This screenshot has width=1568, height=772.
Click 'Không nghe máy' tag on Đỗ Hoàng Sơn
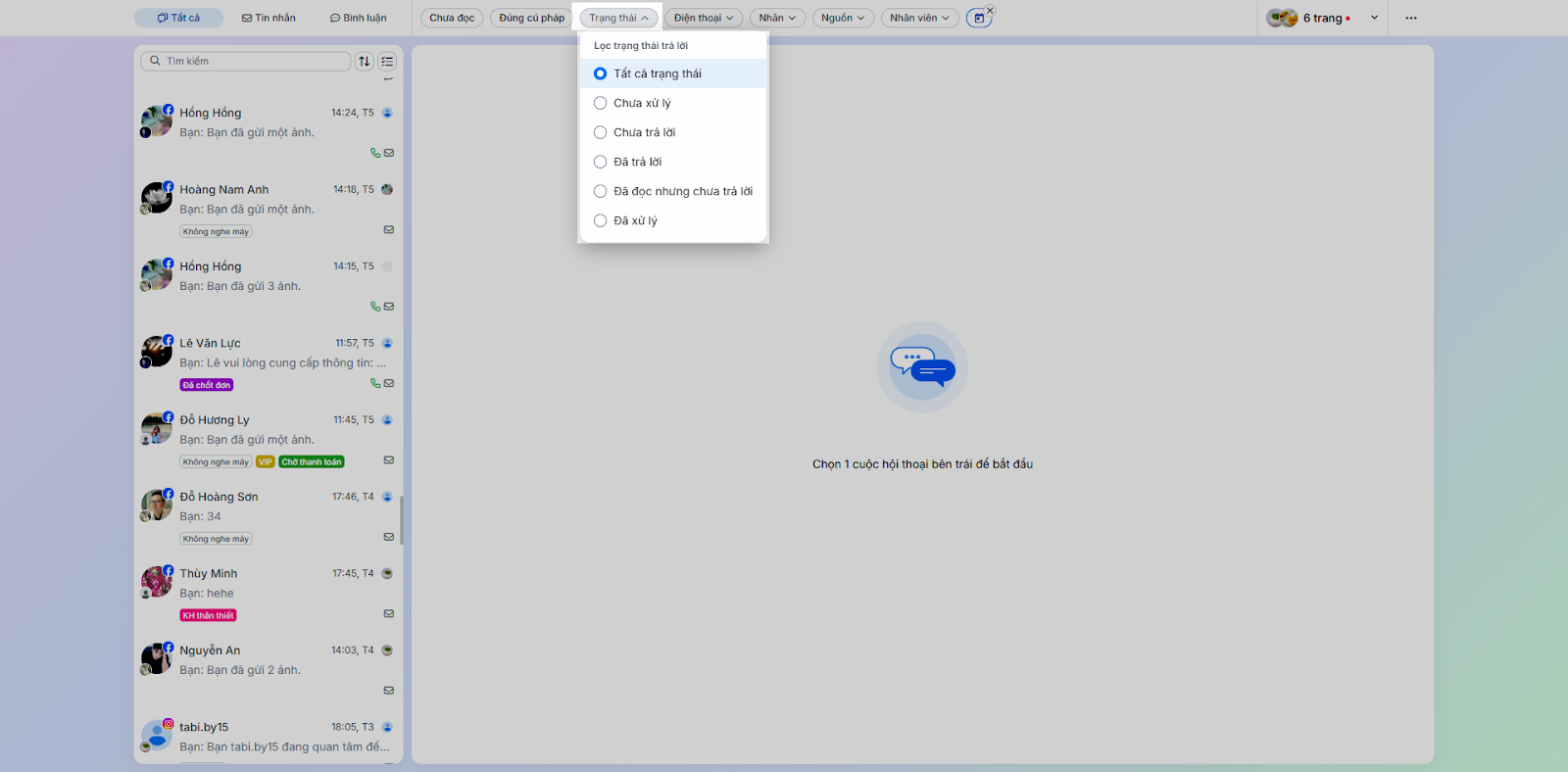tap(216, 539)
